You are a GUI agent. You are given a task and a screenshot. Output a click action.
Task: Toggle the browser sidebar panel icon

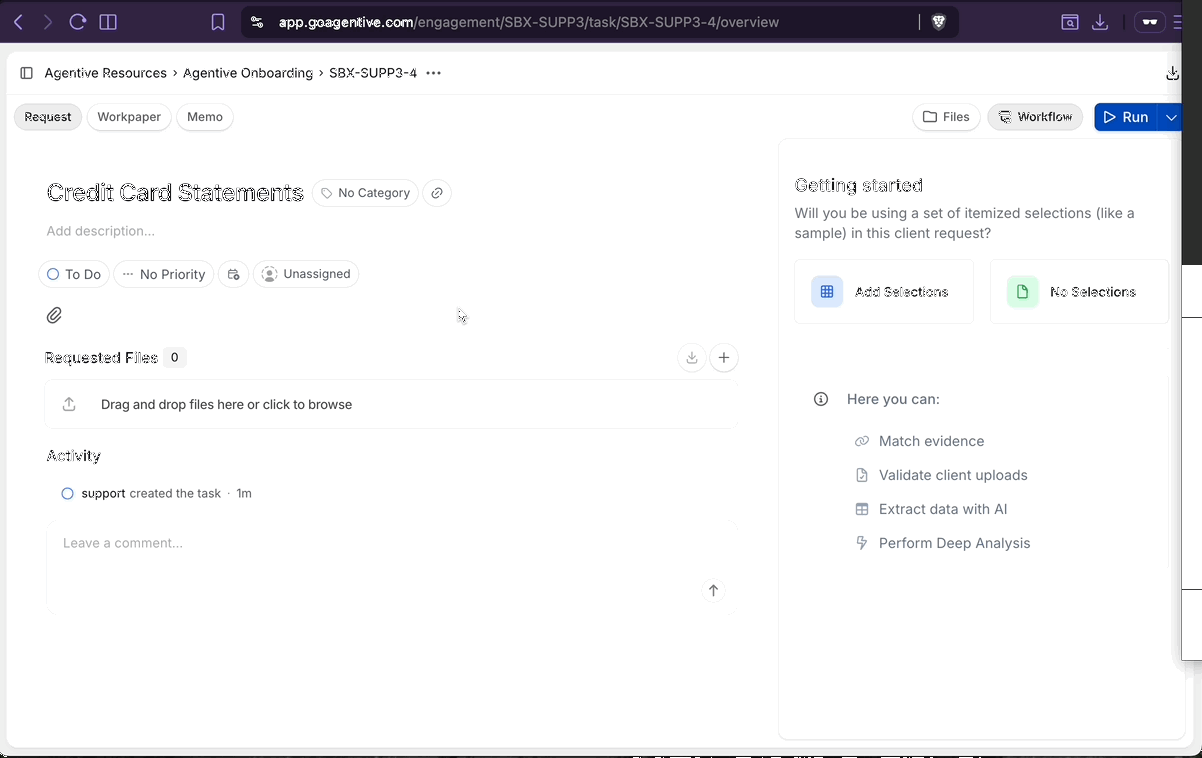coord(108,22)
